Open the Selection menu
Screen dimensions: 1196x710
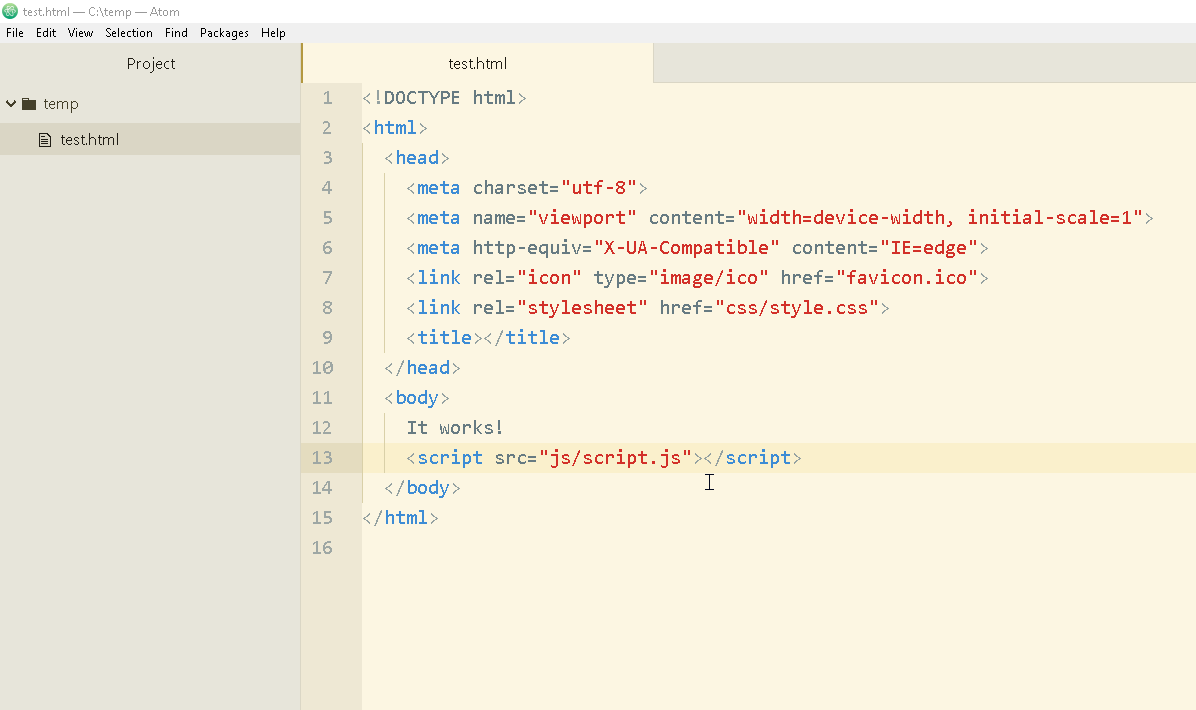tap(129, 33)
